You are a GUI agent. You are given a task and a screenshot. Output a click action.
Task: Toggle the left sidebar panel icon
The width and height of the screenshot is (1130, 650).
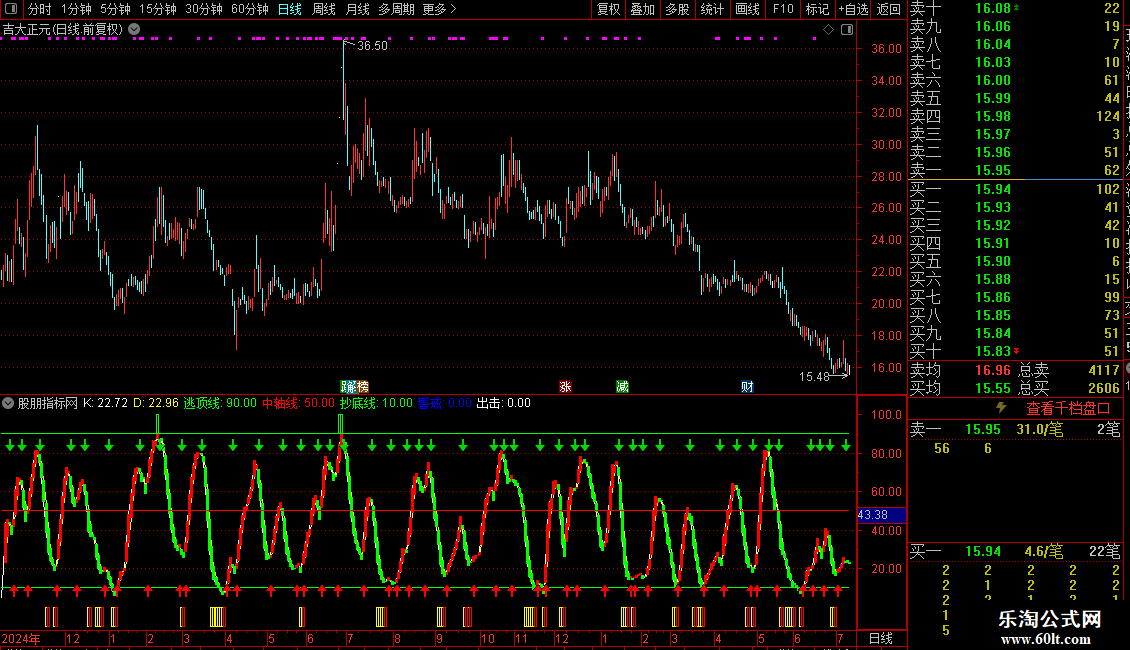pyautogui.click(x=11, y=9)
